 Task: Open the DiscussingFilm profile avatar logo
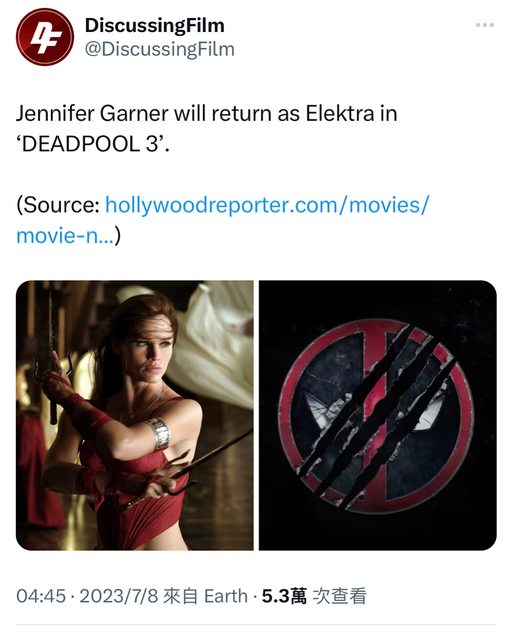[45, 37]
